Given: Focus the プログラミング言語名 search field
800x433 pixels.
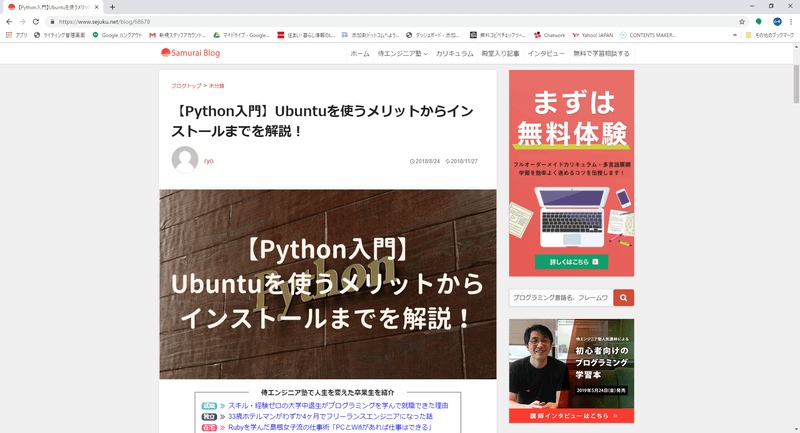Looking at the screenshot, I should (561, 297).
